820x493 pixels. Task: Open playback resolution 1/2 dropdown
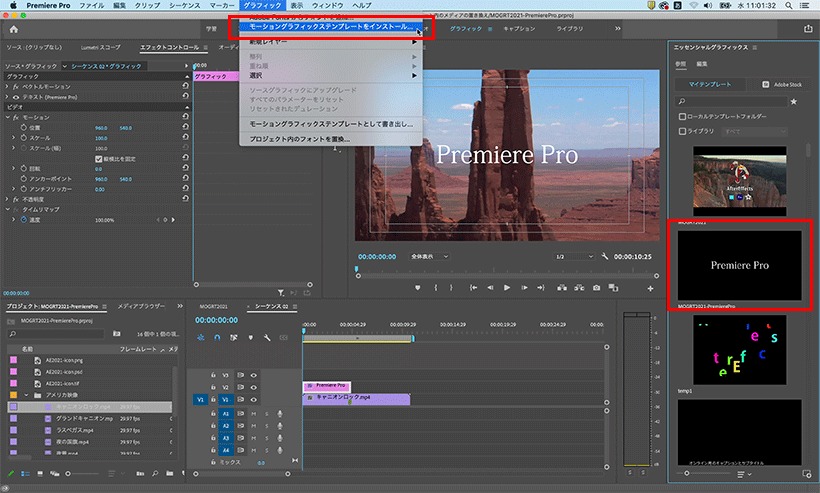(574, 257)
